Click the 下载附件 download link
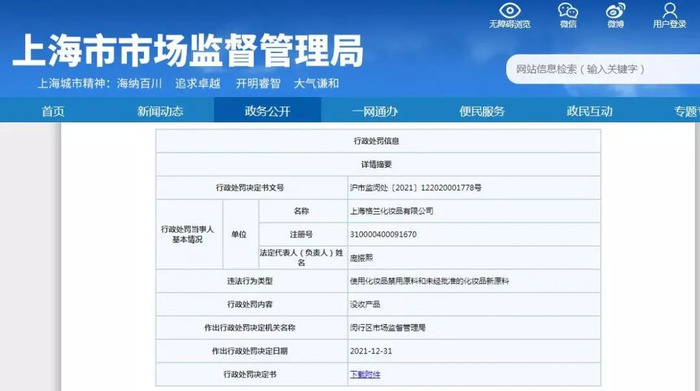 (365, 374)
